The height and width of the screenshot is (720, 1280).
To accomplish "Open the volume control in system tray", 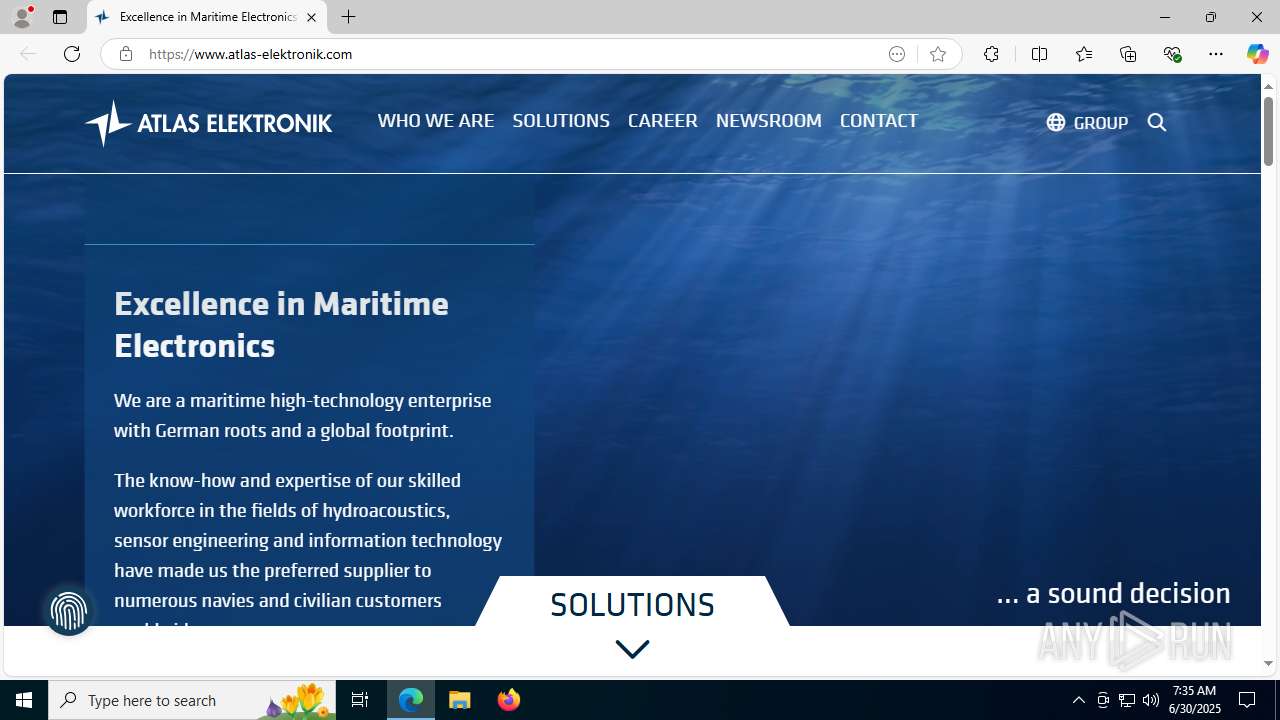I will point(1151,700).
